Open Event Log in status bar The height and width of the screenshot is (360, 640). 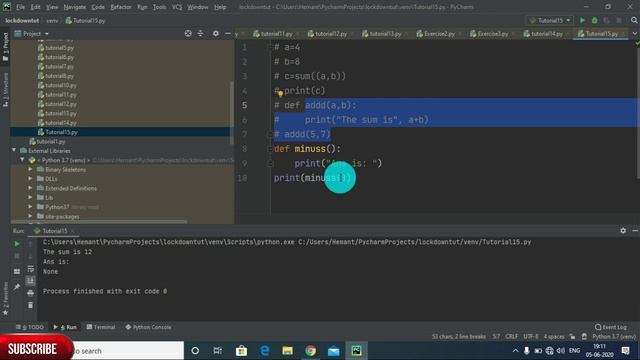click(611, 327)
